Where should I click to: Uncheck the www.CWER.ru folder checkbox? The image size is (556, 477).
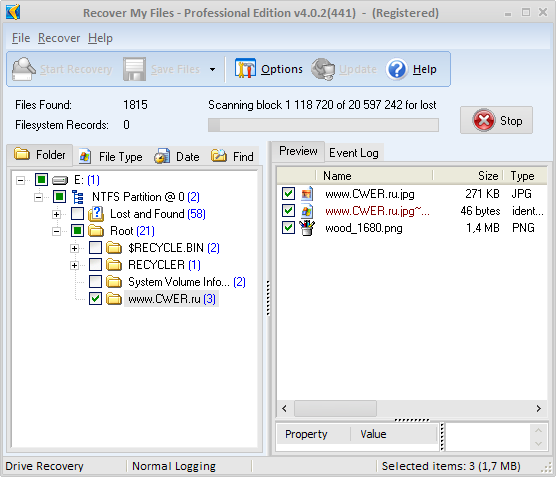[x=95, y=299]
